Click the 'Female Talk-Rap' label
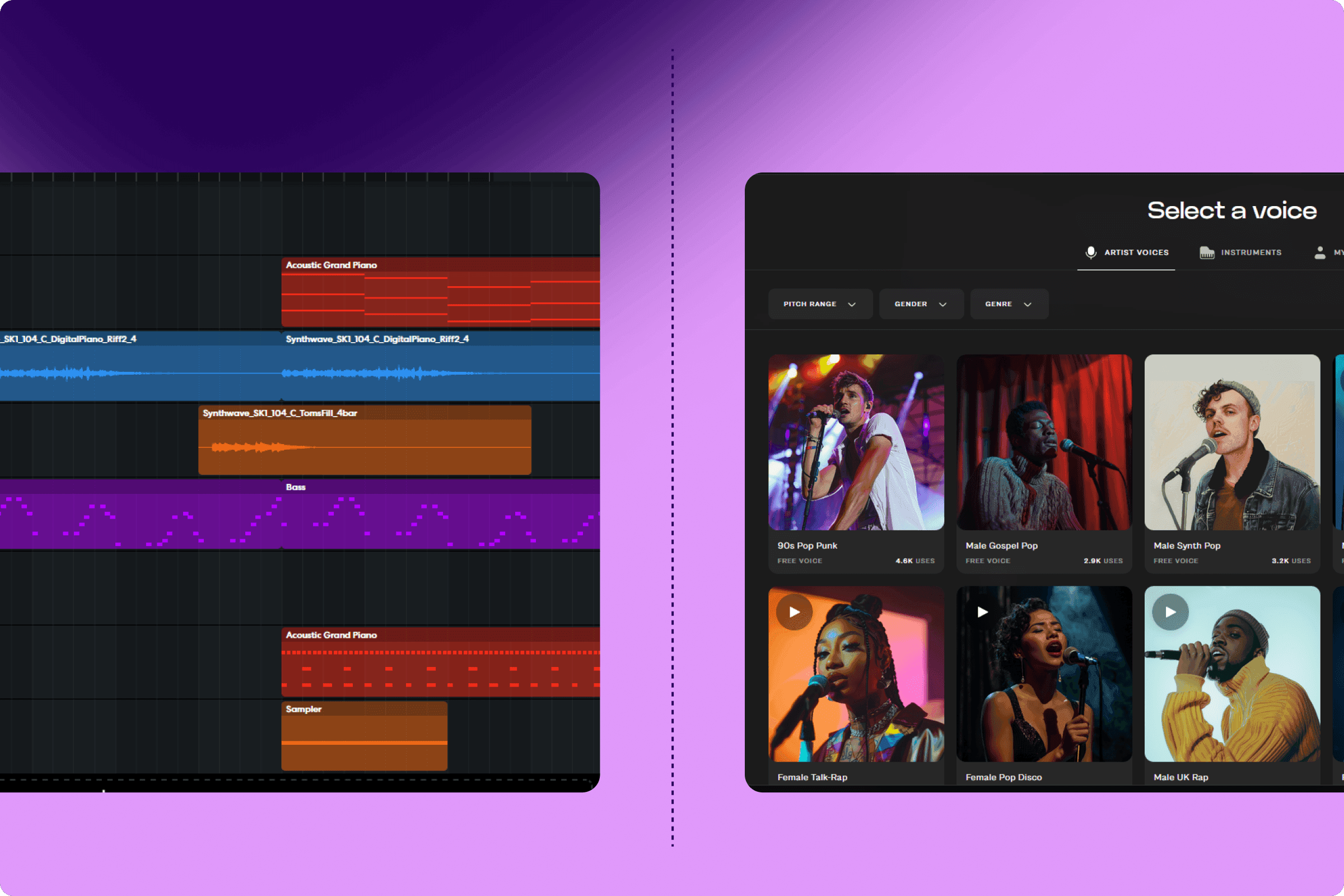1344x896 pixels. click(x=812, y=777)
